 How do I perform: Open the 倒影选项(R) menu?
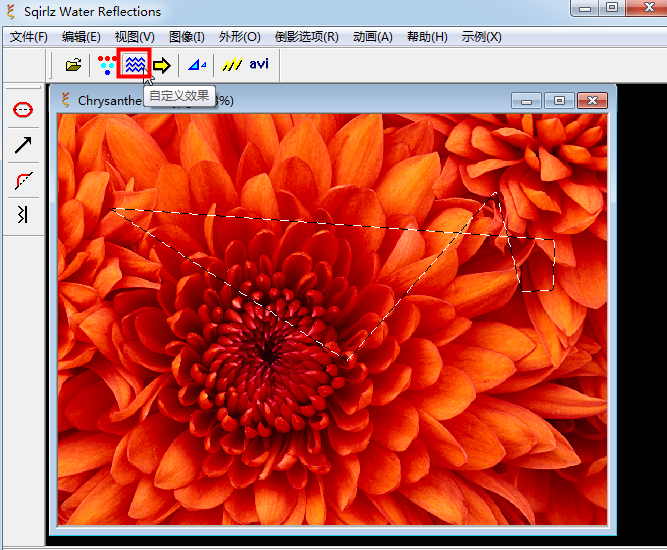point(306,37)
